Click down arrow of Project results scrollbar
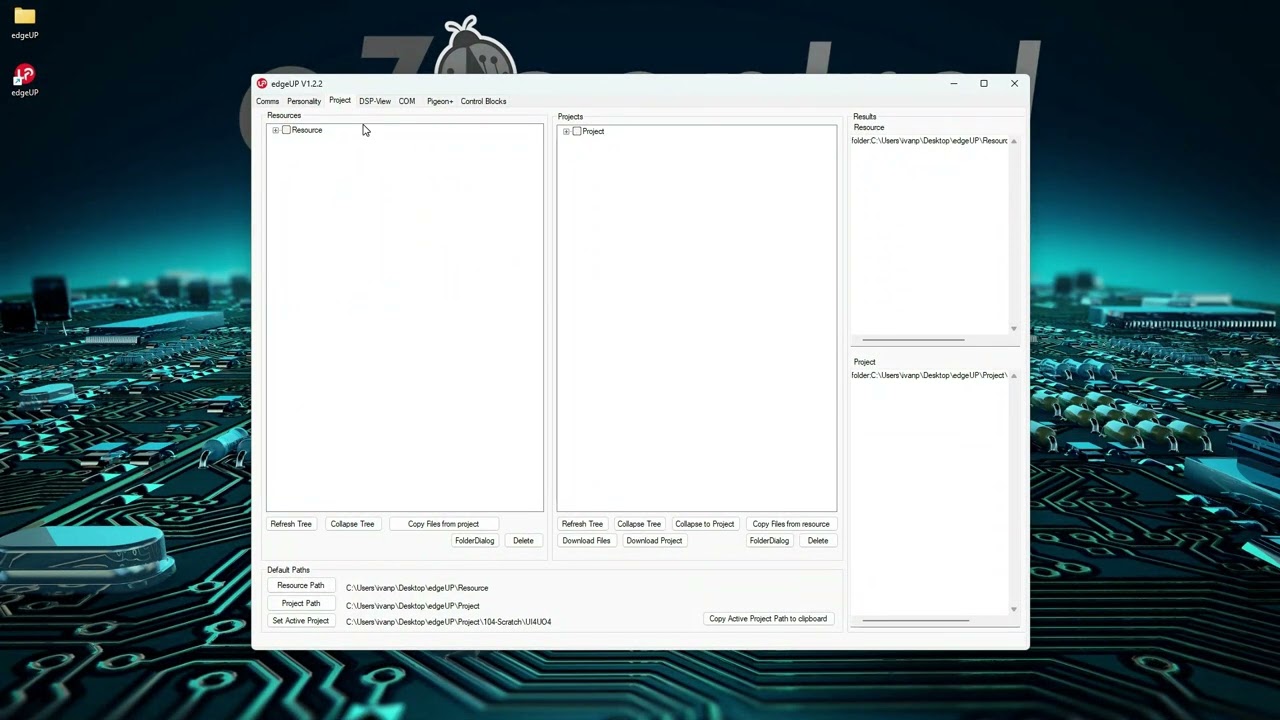Image resolution: width=1280 pixels, height=720 pixels. point(1014,609)
